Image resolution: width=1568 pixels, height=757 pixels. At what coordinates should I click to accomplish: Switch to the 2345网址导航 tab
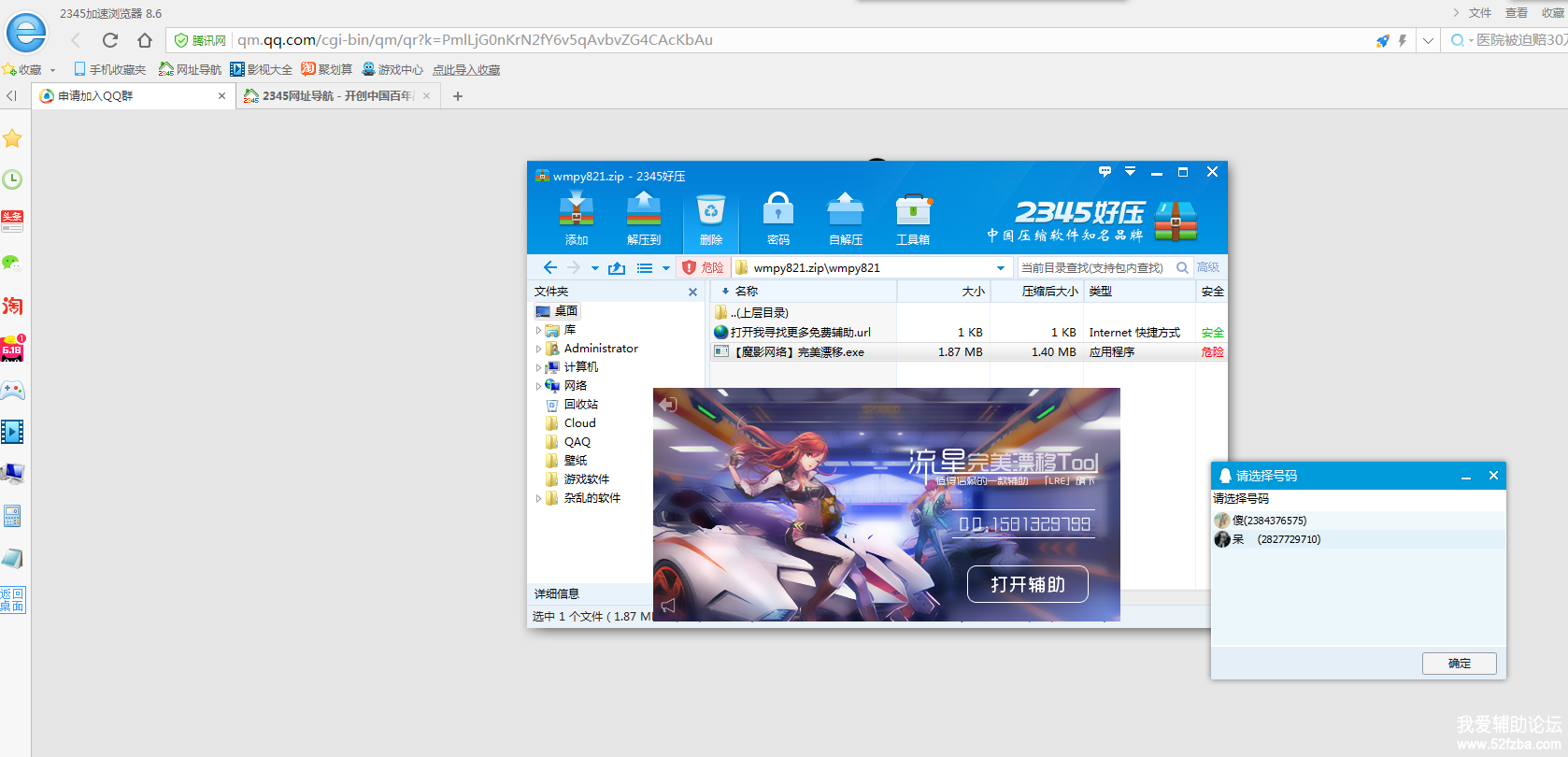click(x=338, y=95)
